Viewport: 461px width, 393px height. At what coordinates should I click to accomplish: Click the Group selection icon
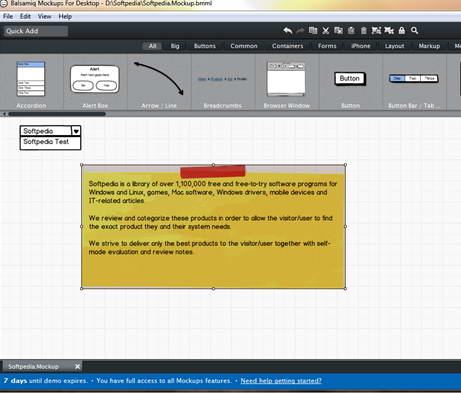click(376, 31)
